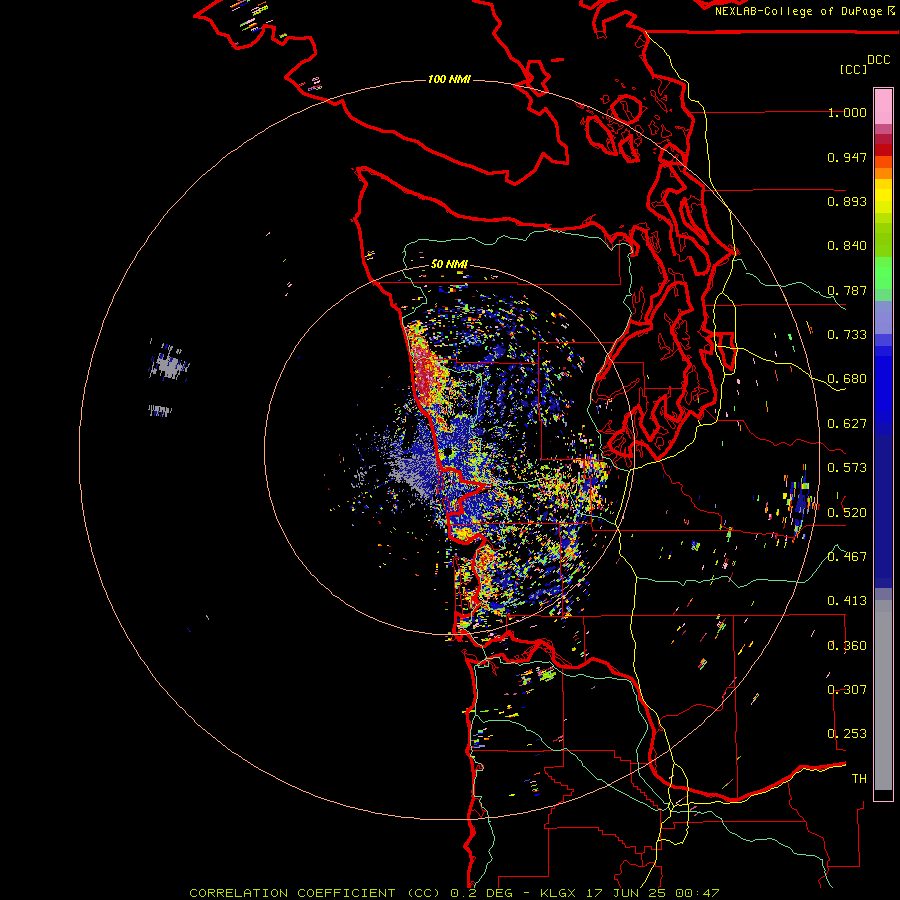The width and height of the screenshot is (900, 900).
Task: Click the 17 JUN 25 00:47 timestamp
Action: (653, 893)
